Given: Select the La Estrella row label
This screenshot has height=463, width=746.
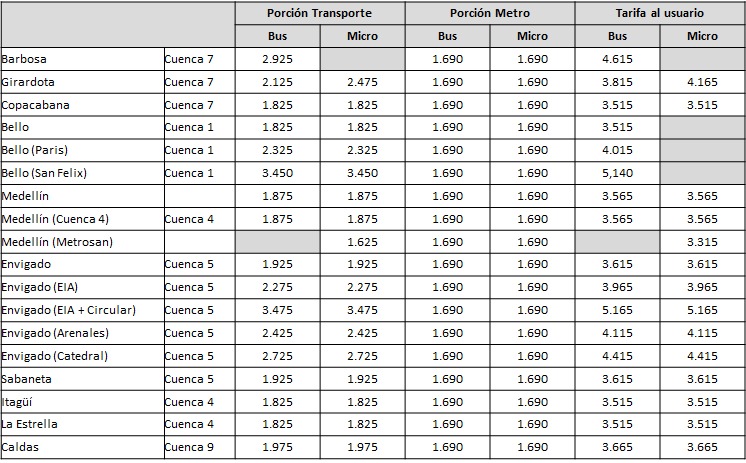Looking at the screenshot, I should coord(29,424).
